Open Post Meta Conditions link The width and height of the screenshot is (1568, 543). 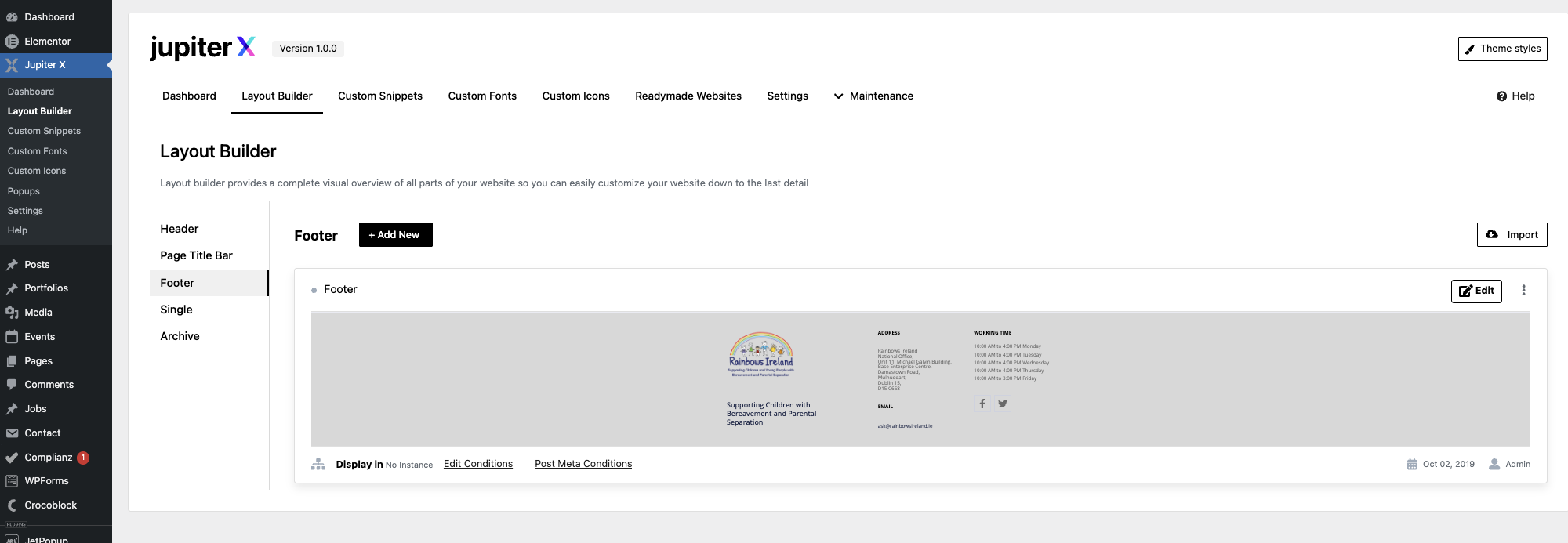tap(583, 464)
